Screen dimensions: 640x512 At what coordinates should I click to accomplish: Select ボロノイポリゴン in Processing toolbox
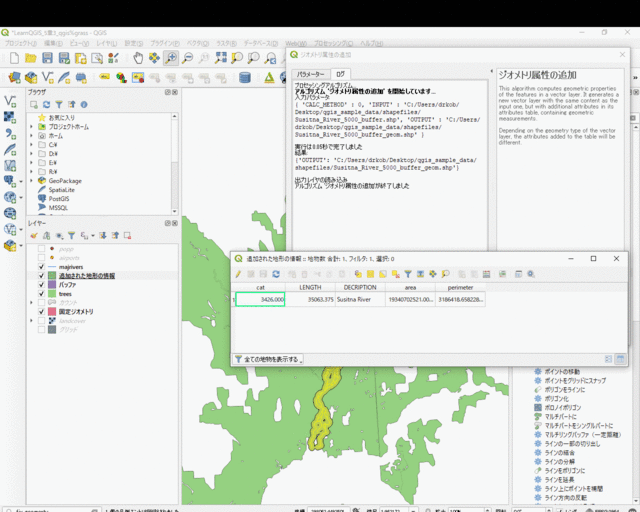pyautogui.click(x=563, y=407)
